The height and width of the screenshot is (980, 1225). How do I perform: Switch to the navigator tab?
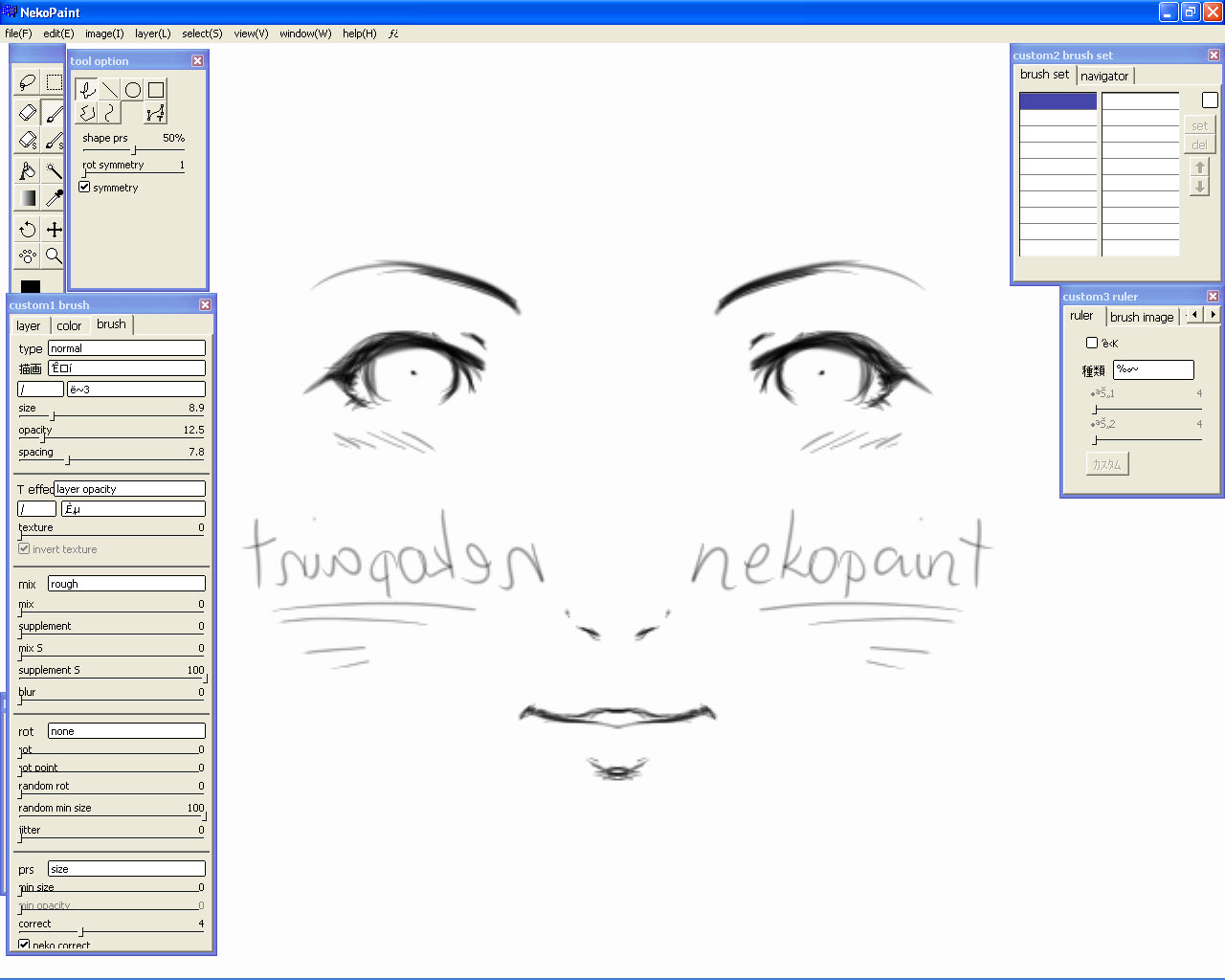[1104, 76]
